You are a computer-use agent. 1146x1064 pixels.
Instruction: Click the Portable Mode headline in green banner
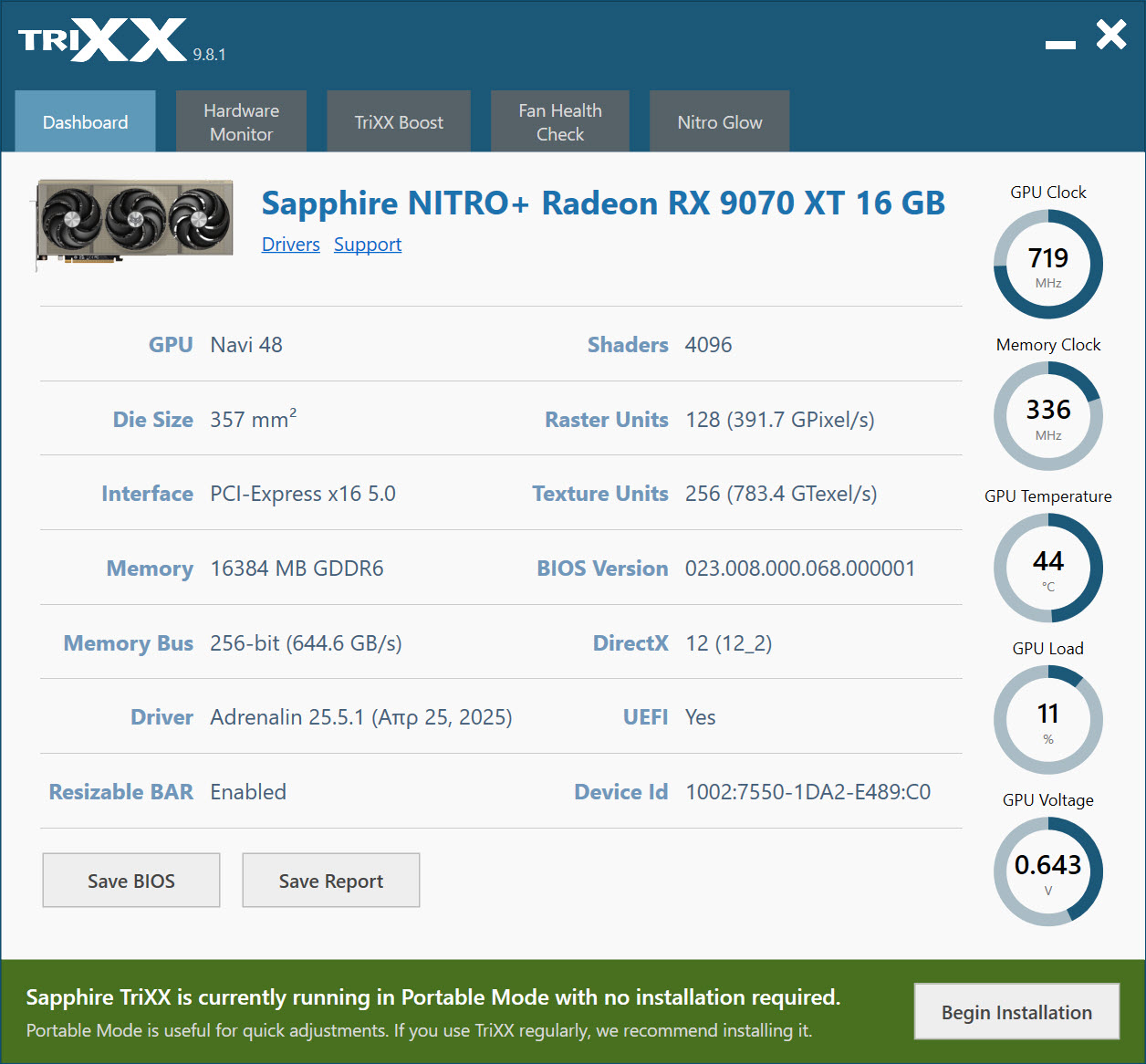pyautogui.click(x=433, y=997)
